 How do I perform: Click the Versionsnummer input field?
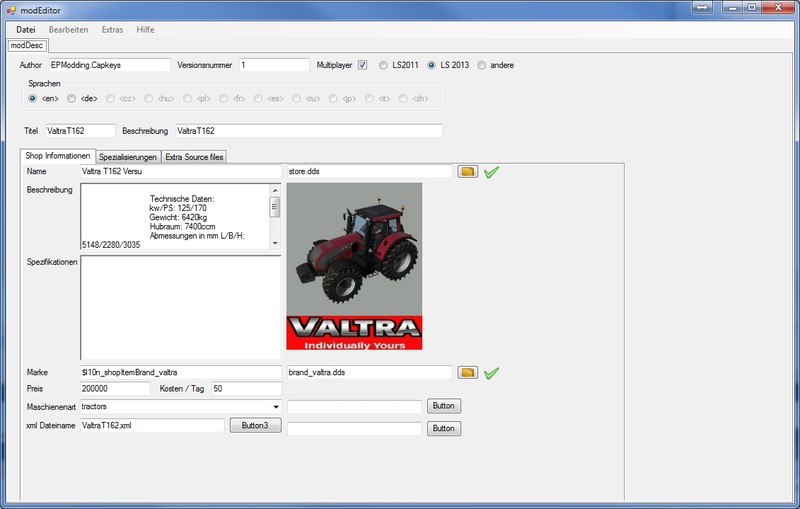[274, 65]
